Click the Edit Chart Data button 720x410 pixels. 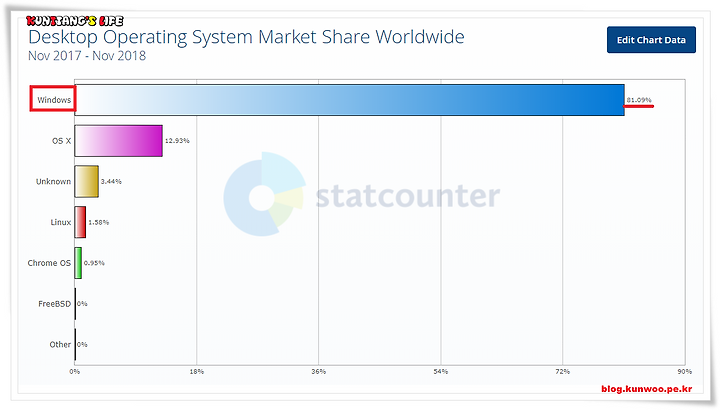pyautogui.click(x=651, y=40)
